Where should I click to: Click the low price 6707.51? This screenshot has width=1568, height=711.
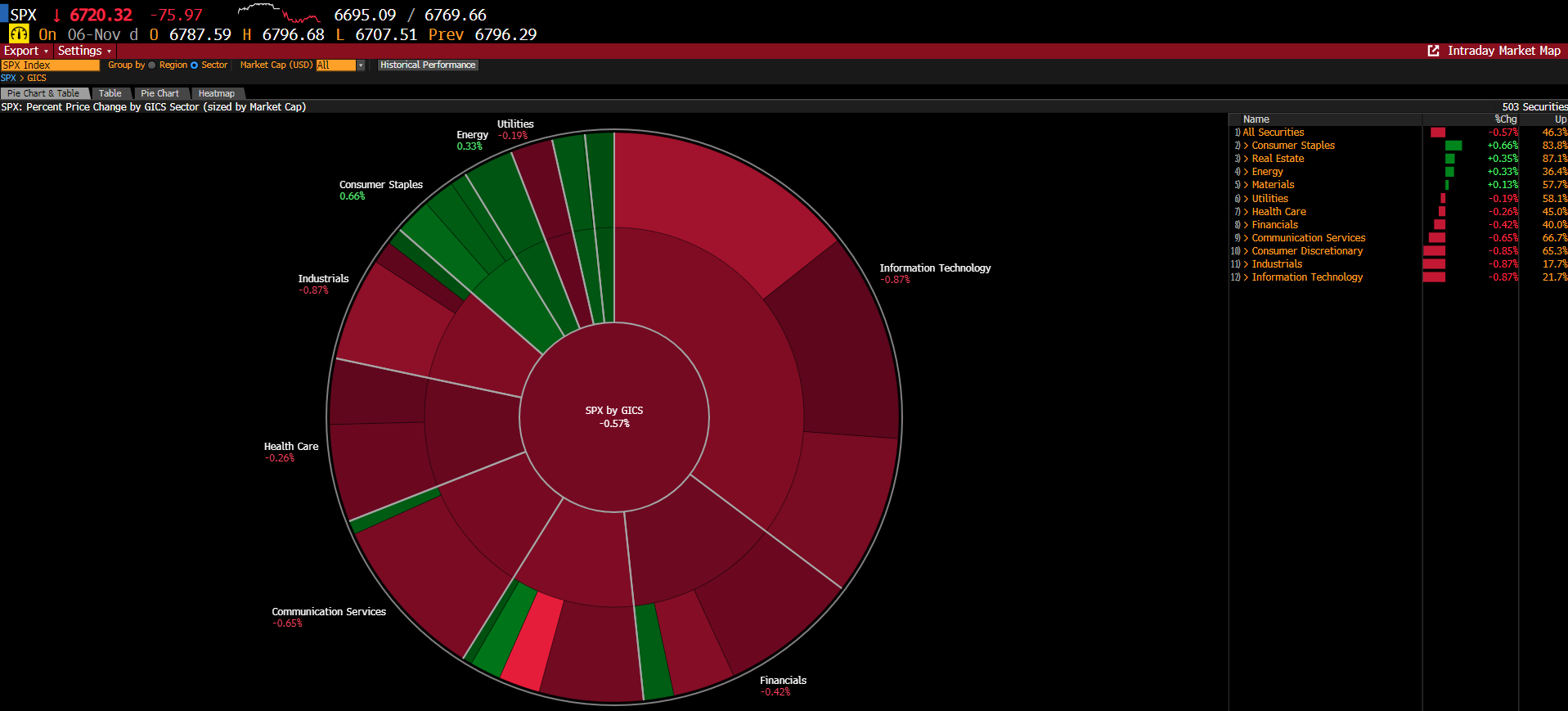pos(386,35)
